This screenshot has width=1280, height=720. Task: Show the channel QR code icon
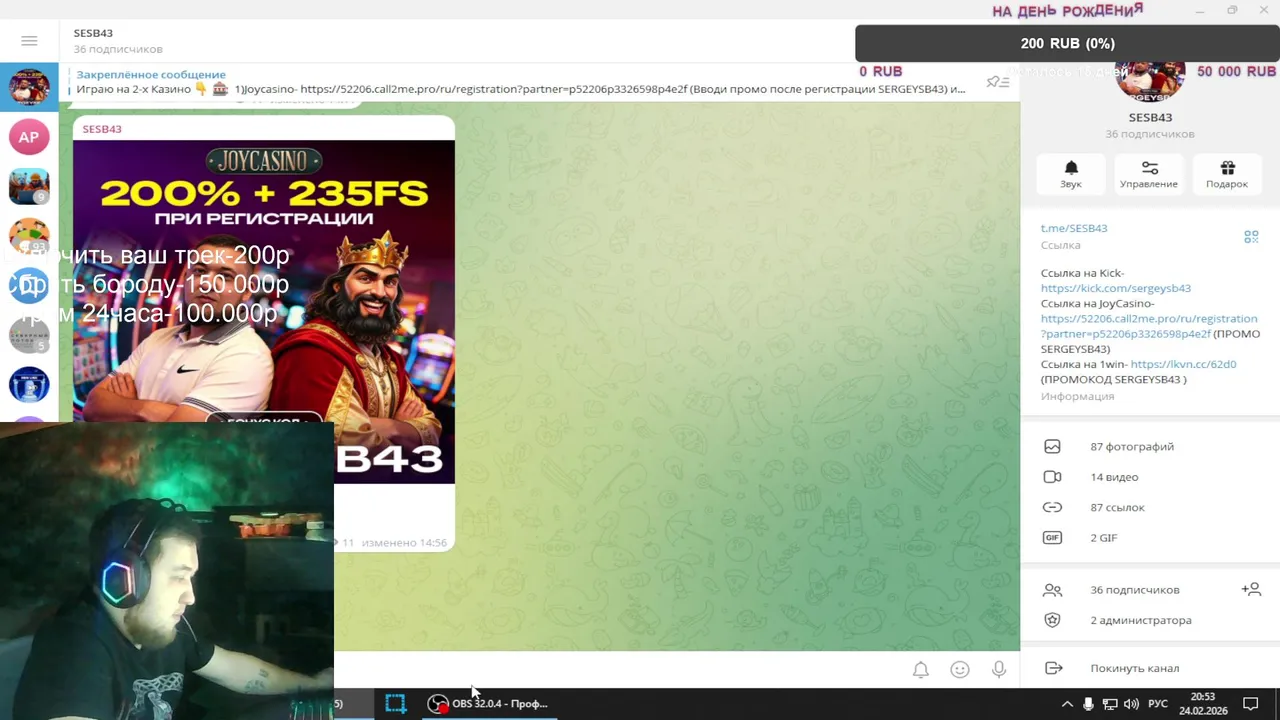tap(1251, 237)
